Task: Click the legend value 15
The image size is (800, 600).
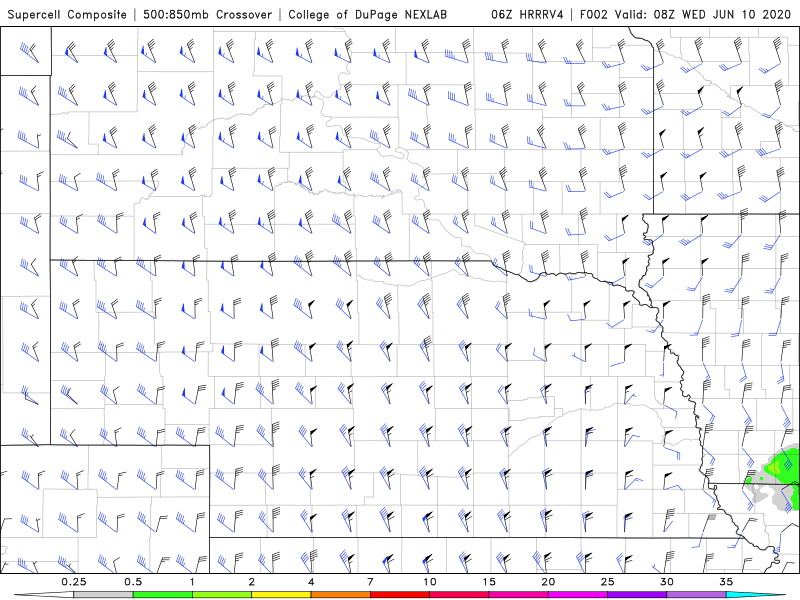Action: click(489, 582)
